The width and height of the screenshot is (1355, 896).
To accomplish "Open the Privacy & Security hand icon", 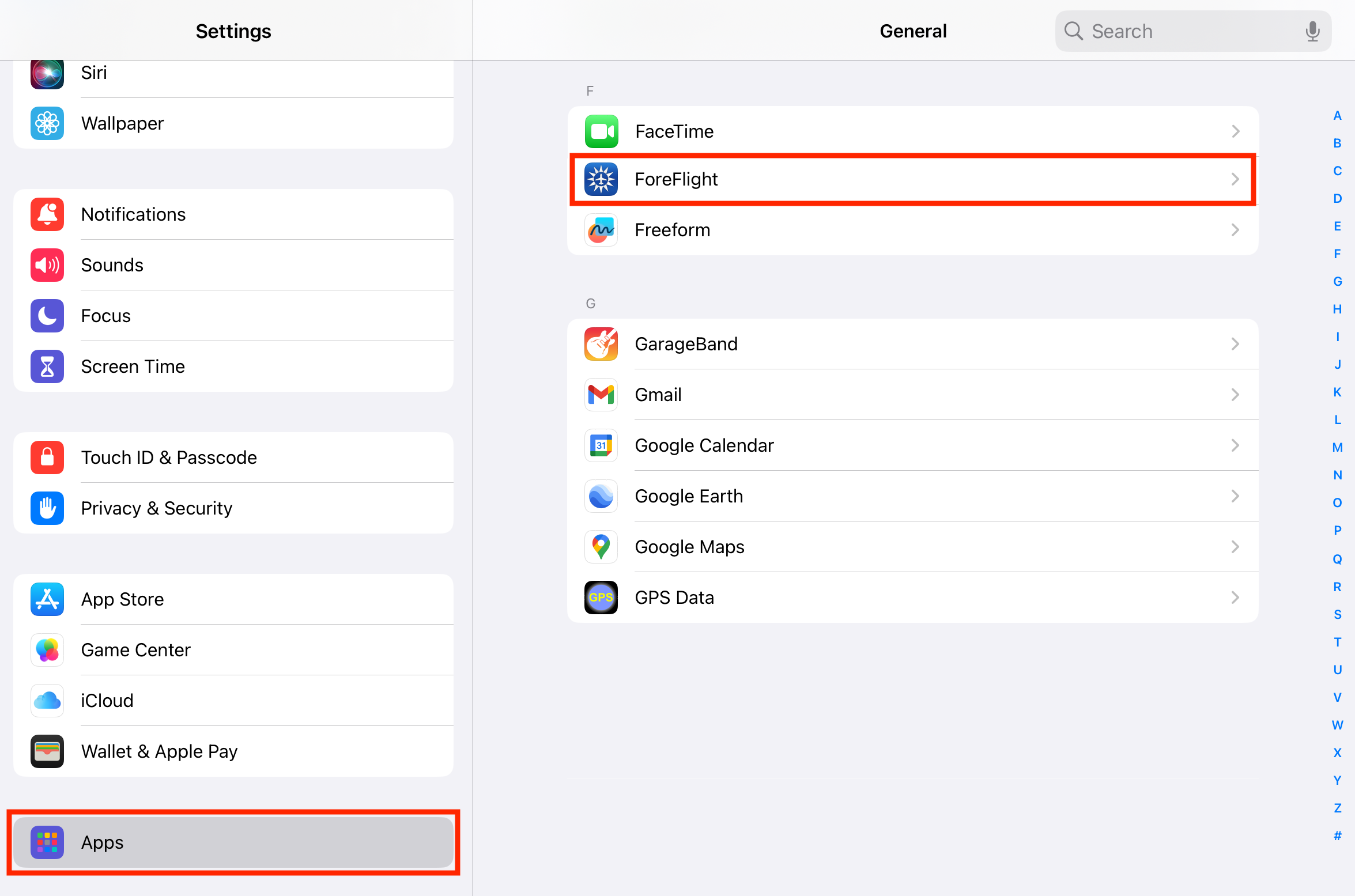I will point(47,508).
